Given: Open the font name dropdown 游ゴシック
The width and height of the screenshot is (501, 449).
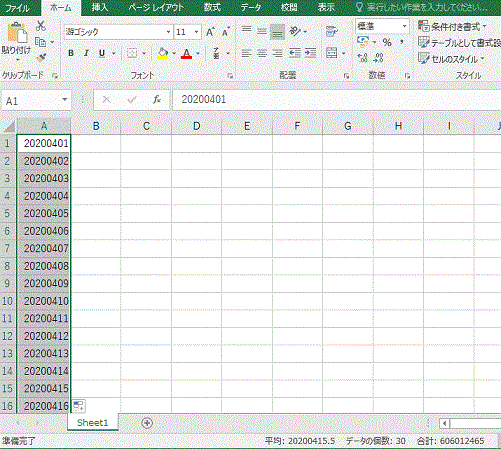Looking at the screenshot, I should pyautogui.click(x=118, y=32).
